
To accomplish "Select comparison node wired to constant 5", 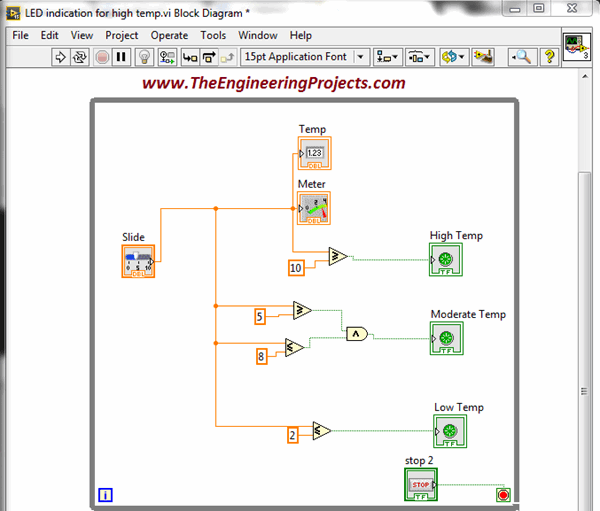I will pos(302,310).
